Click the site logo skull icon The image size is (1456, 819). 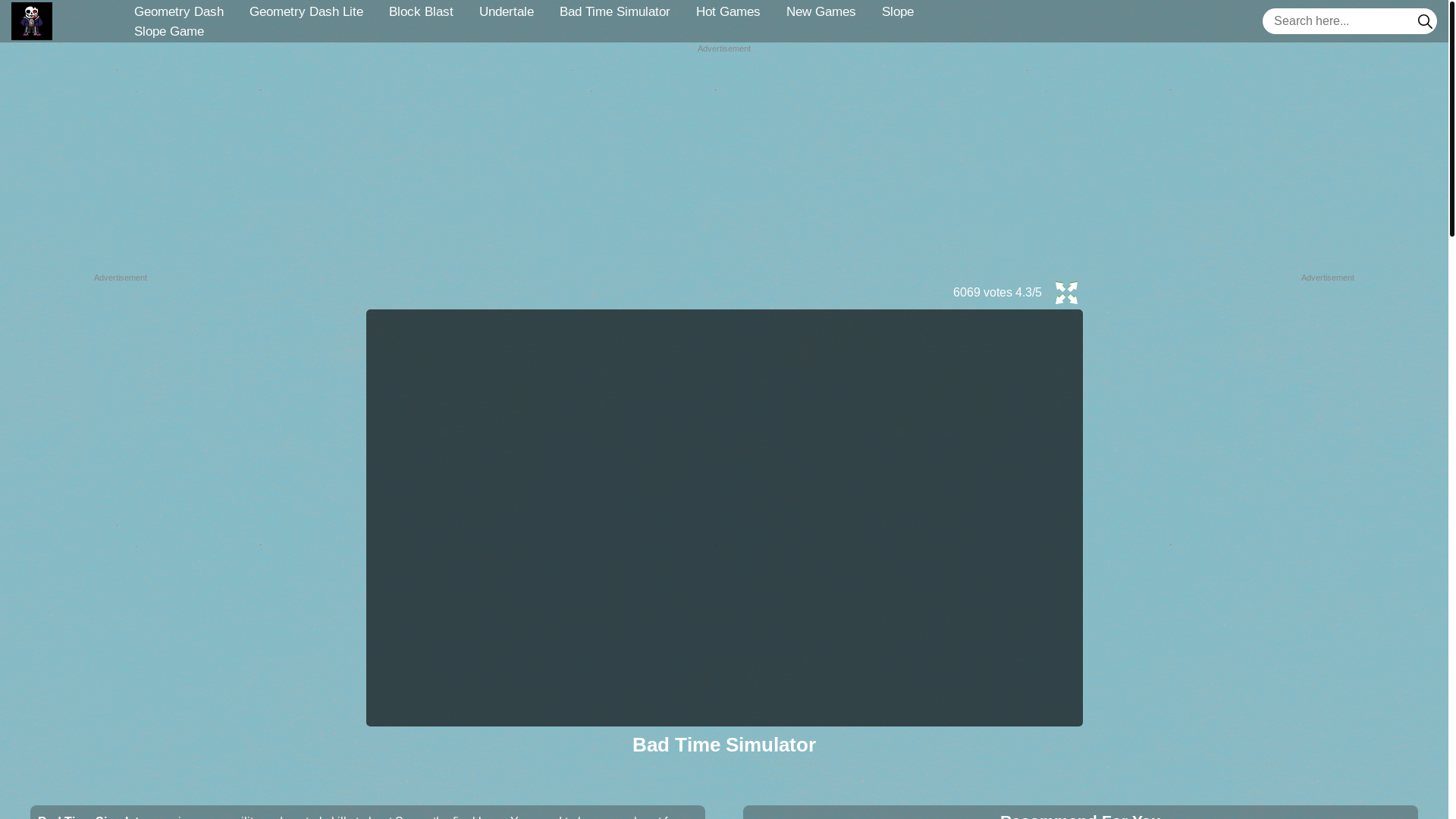click(32, 21)
